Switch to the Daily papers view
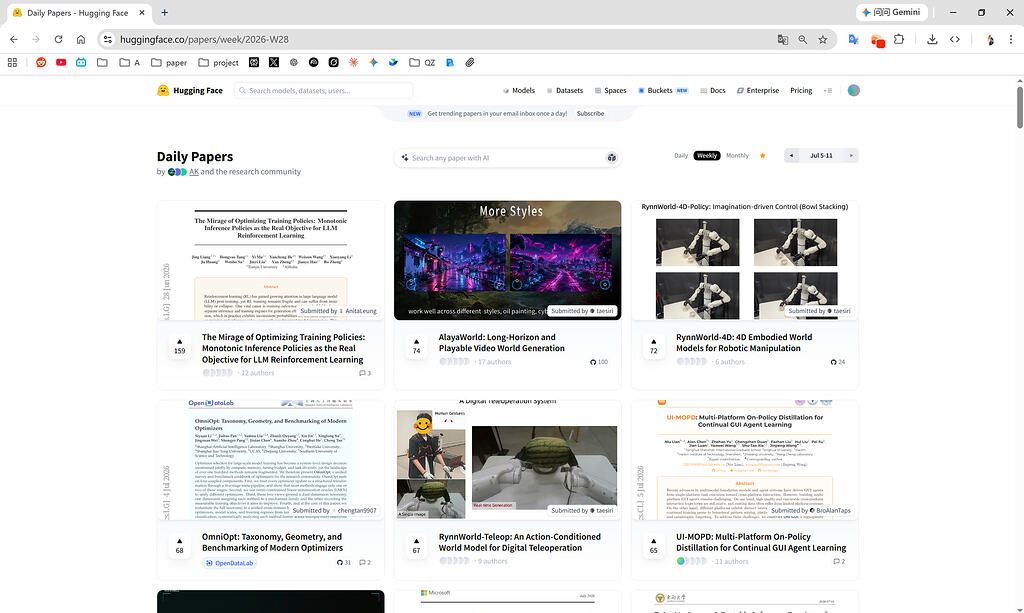Image resolution: width=1024 pixels, height=613 pixels. [681, 156]
